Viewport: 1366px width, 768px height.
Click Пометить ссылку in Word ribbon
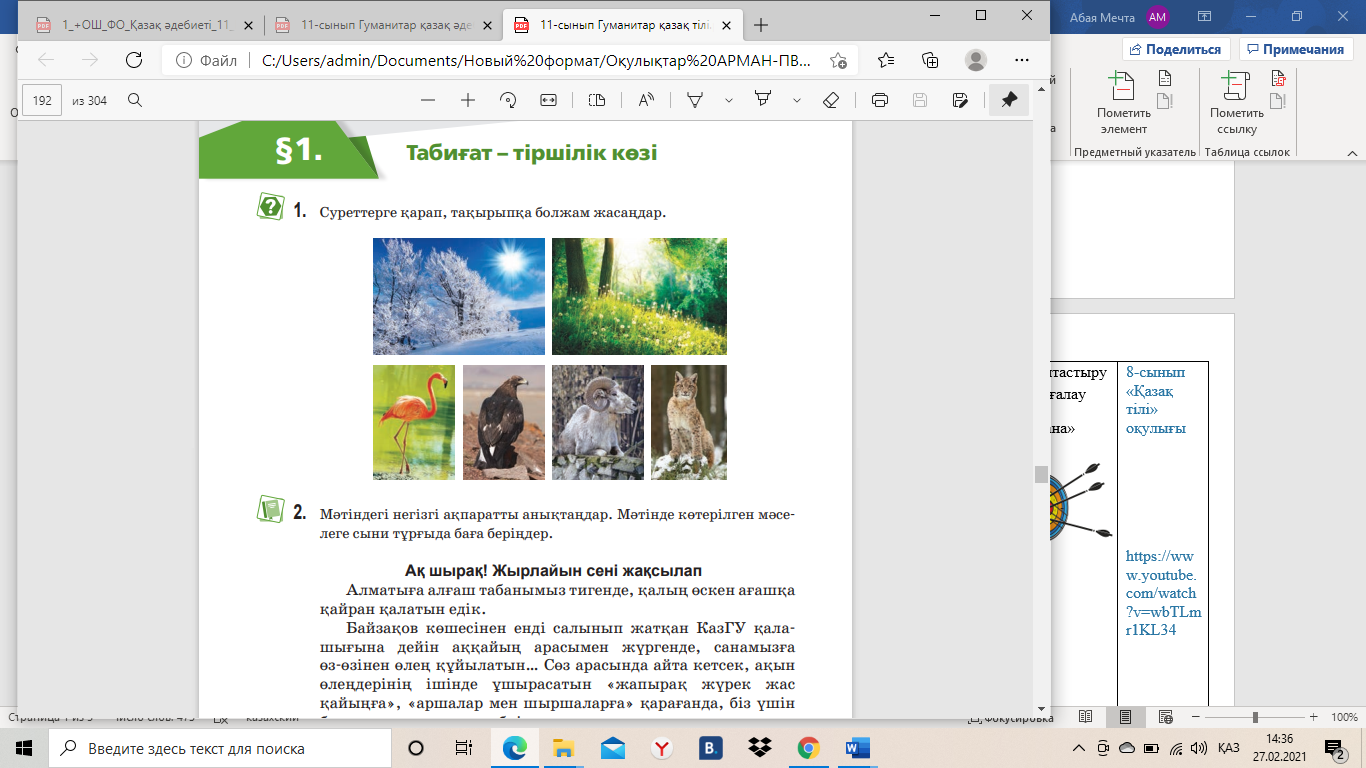[1236, 102]
